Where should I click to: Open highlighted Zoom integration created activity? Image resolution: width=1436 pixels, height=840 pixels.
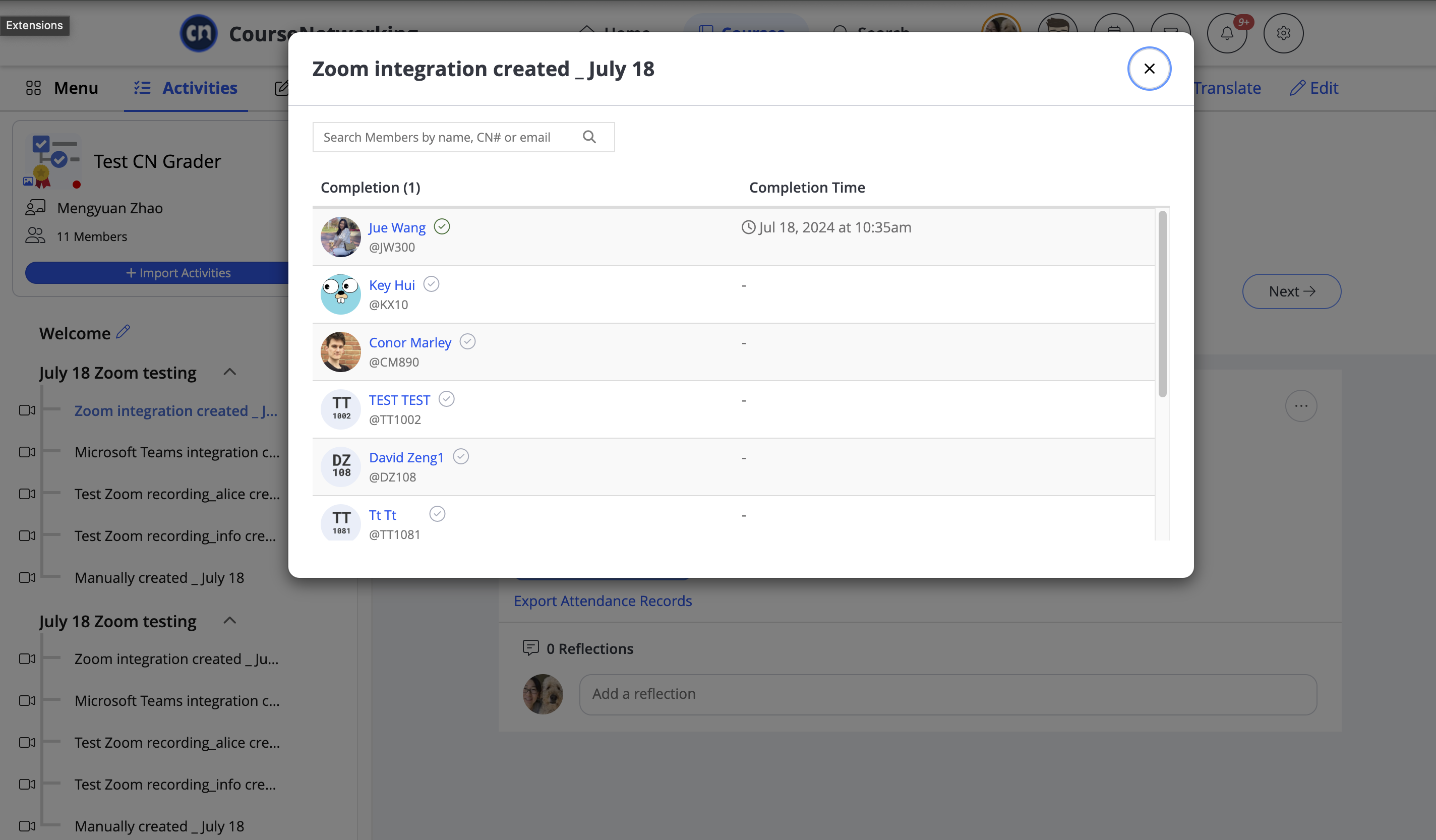click(x=176, y=410)
